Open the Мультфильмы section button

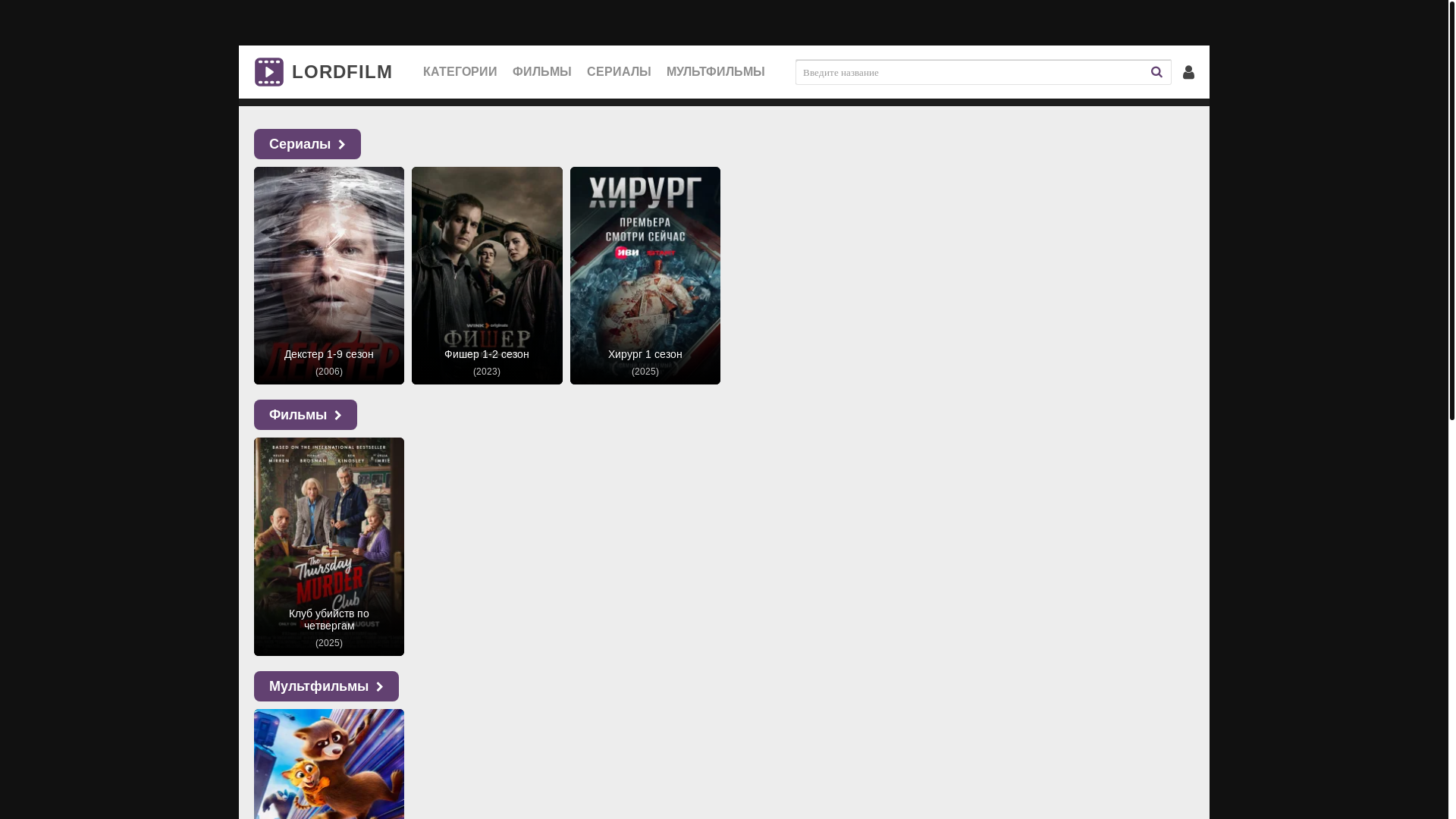[326, 686]
